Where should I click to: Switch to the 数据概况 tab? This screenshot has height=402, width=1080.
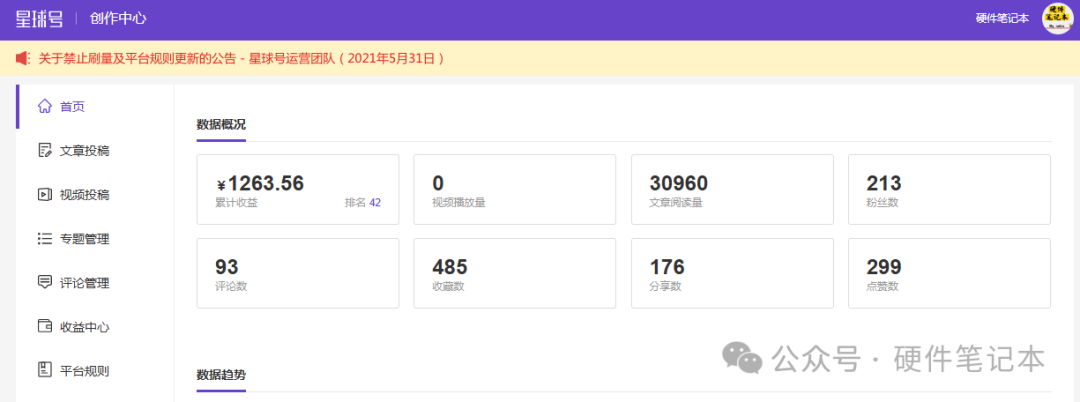click(x=221, y=125)
